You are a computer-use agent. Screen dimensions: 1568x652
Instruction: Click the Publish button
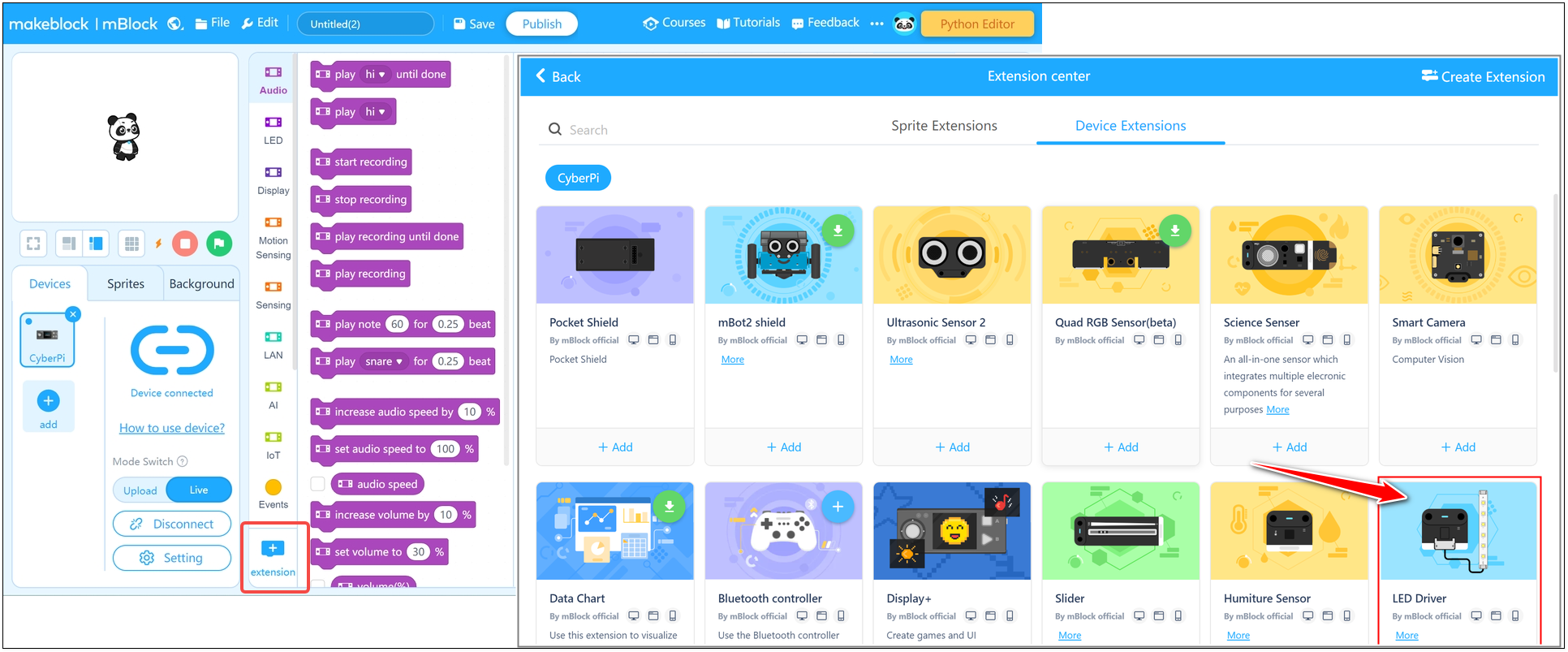(x=541, y=24)
